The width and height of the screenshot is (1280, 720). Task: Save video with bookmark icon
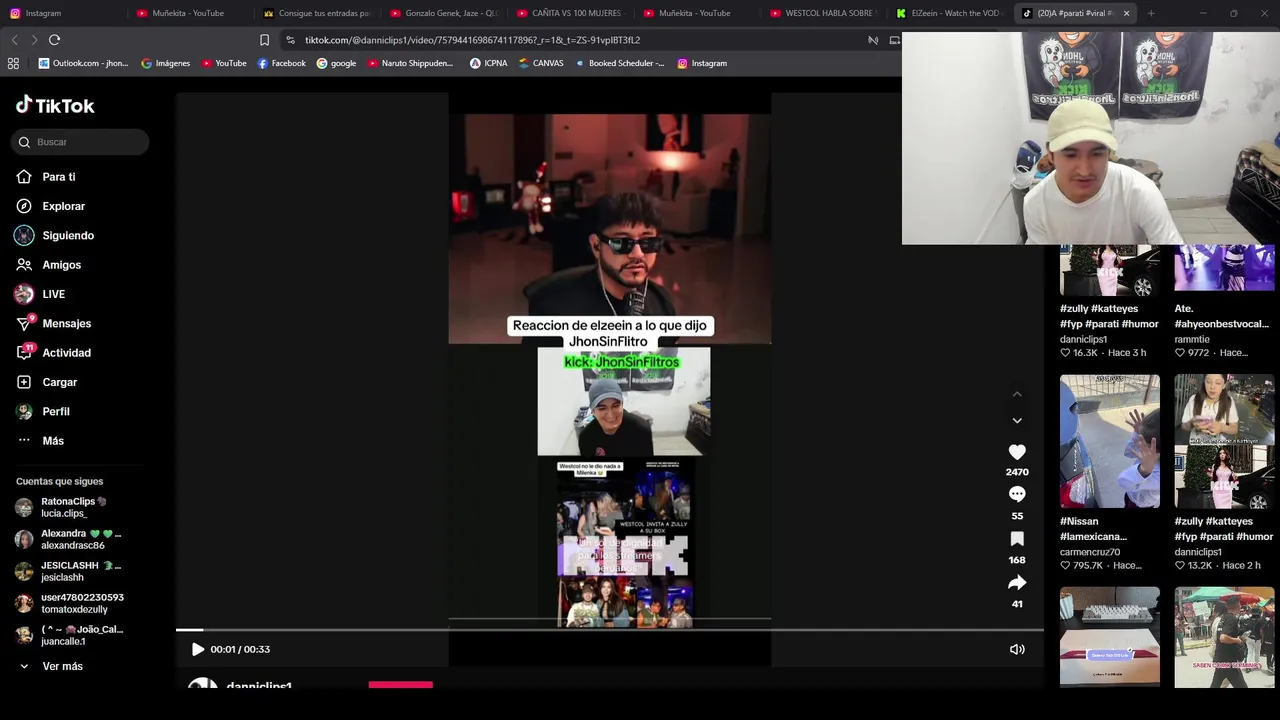click(1017, 539)
